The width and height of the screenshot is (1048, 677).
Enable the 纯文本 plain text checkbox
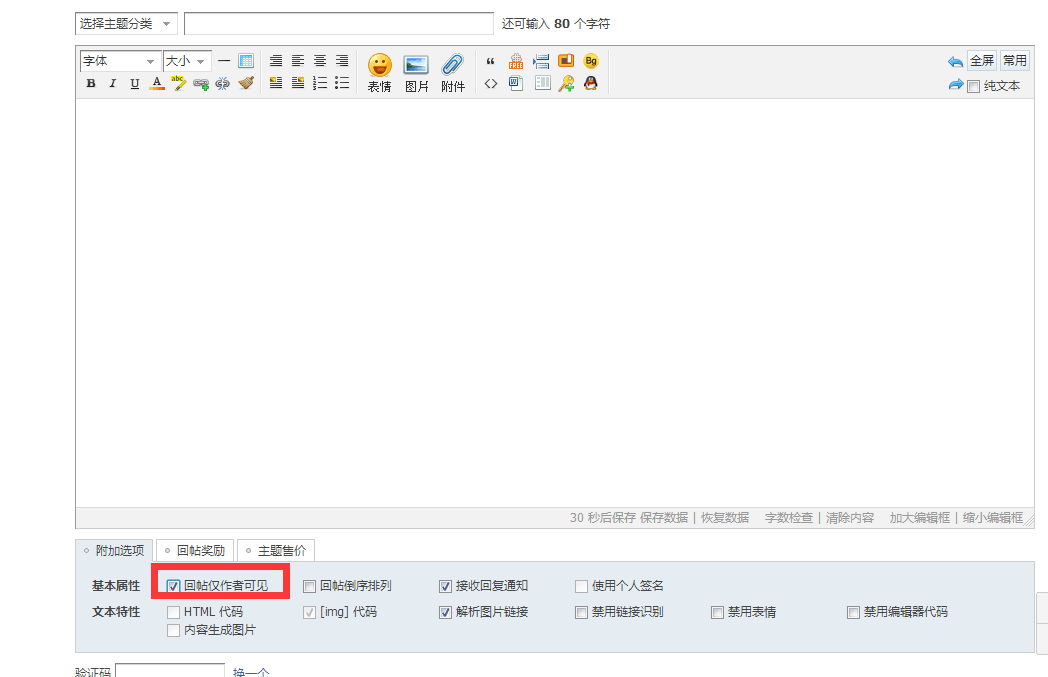tap(974, 86)
